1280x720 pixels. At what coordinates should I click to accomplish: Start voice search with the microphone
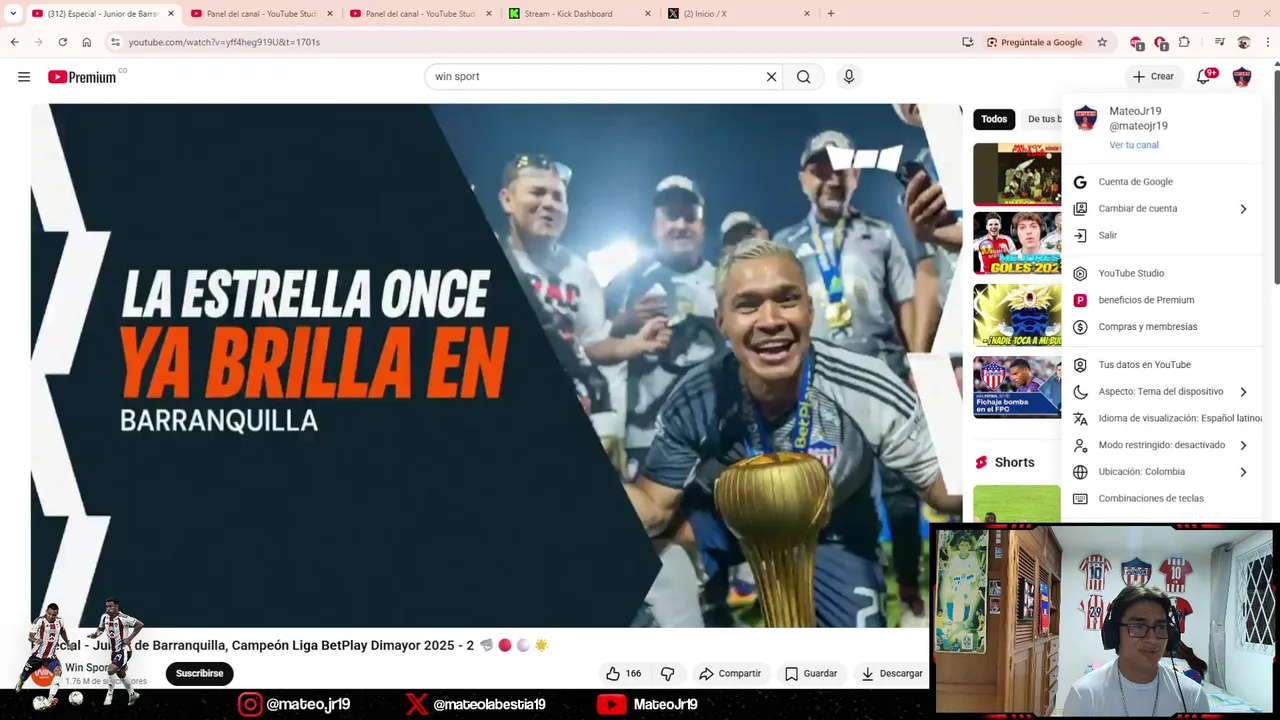click(x=849, y=77)
